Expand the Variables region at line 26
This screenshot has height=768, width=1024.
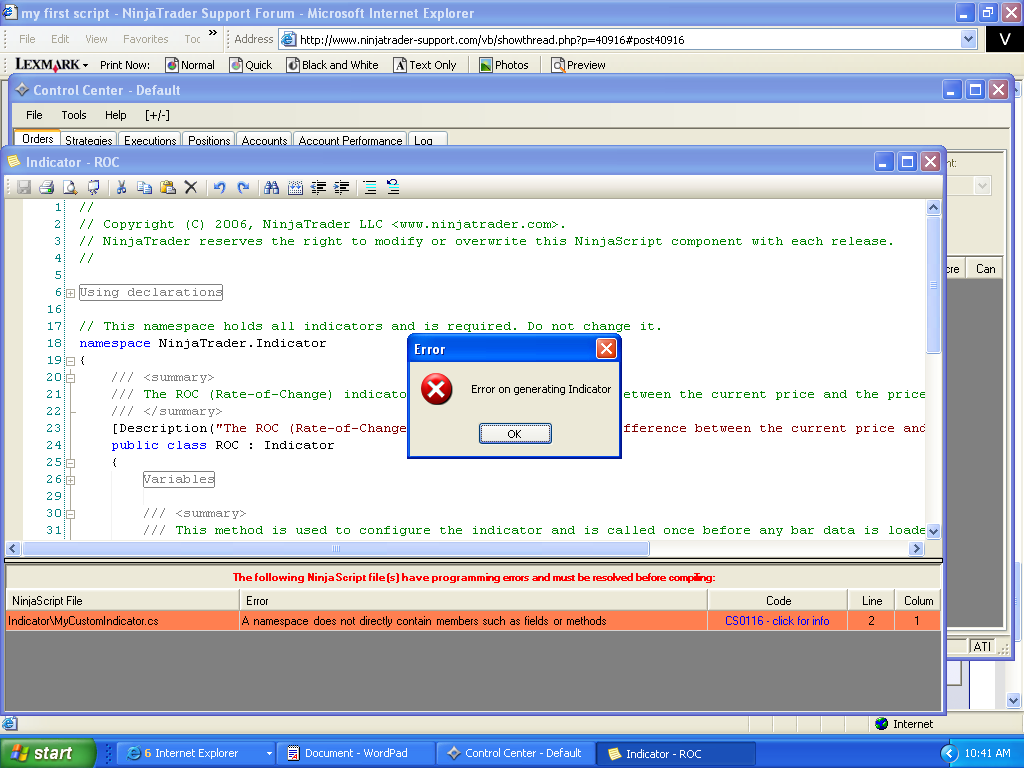tap(71, 480)
